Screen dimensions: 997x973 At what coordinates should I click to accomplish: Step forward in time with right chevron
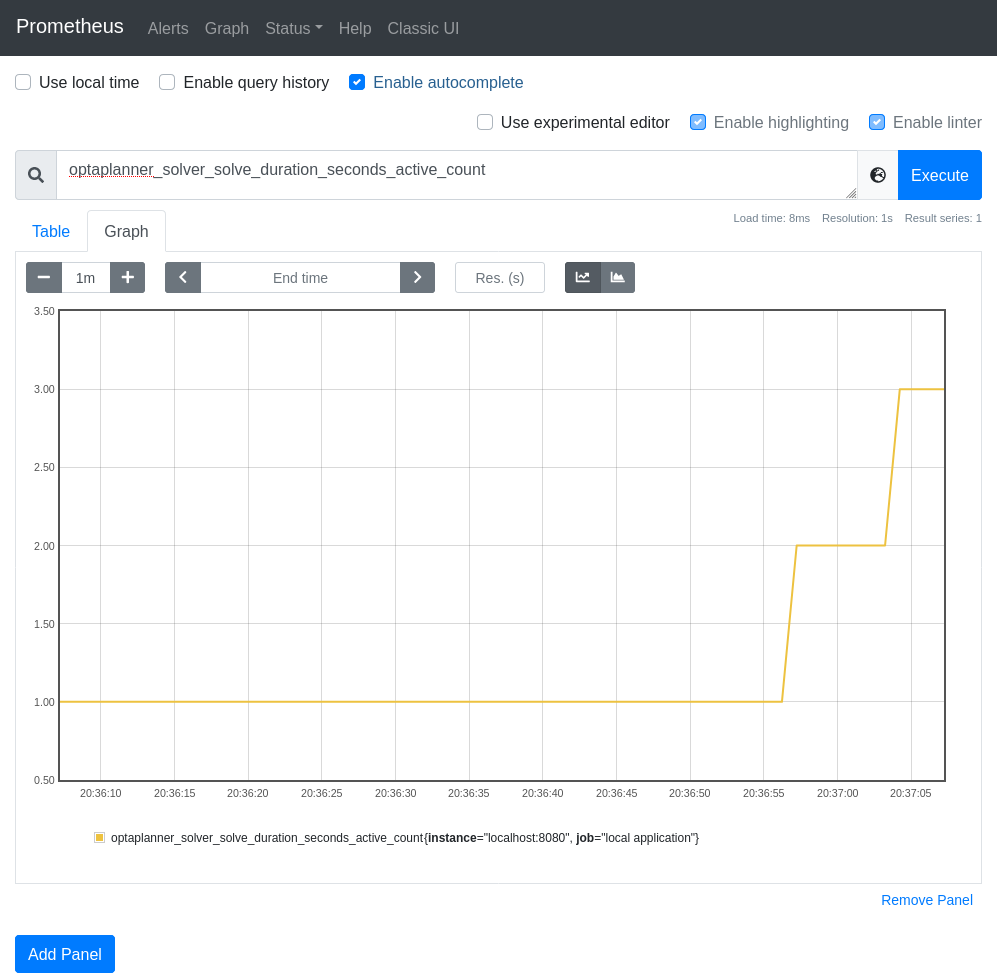pyautogui.click(x=417, y=277)
